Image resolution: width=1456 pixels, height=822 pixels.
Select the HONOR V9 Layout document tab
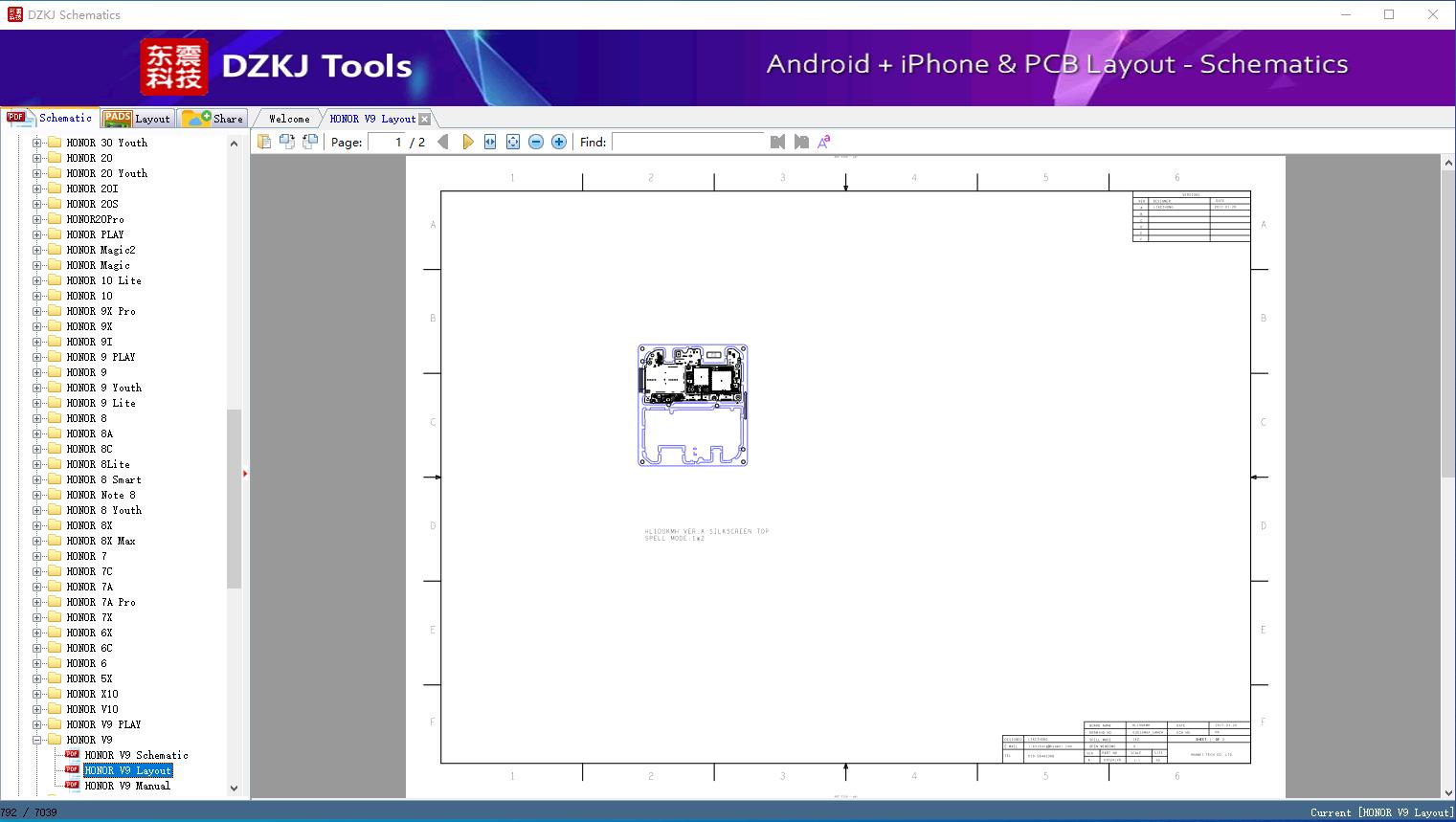372,119
